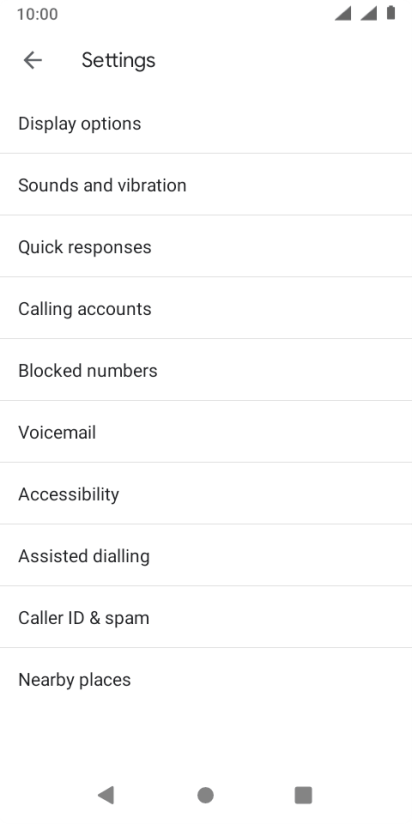
Task: Select Quick responses
Action: point(206,247)
